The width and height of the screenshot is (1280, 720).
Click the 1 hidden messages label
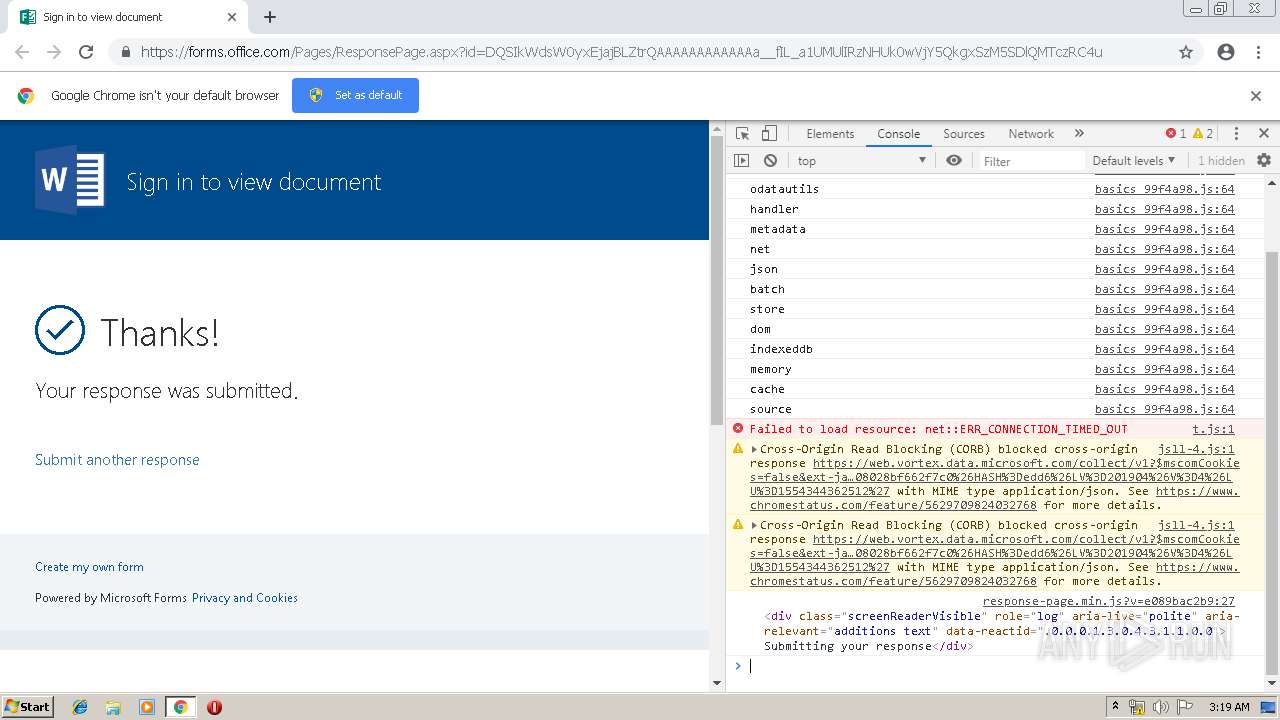point(1221,160)
